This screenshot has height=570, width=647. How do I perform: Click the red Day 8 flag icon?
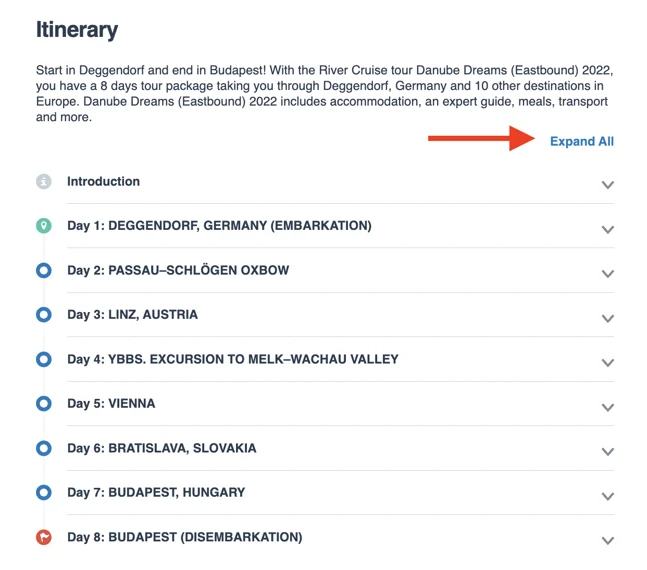[x=44, y=537]
